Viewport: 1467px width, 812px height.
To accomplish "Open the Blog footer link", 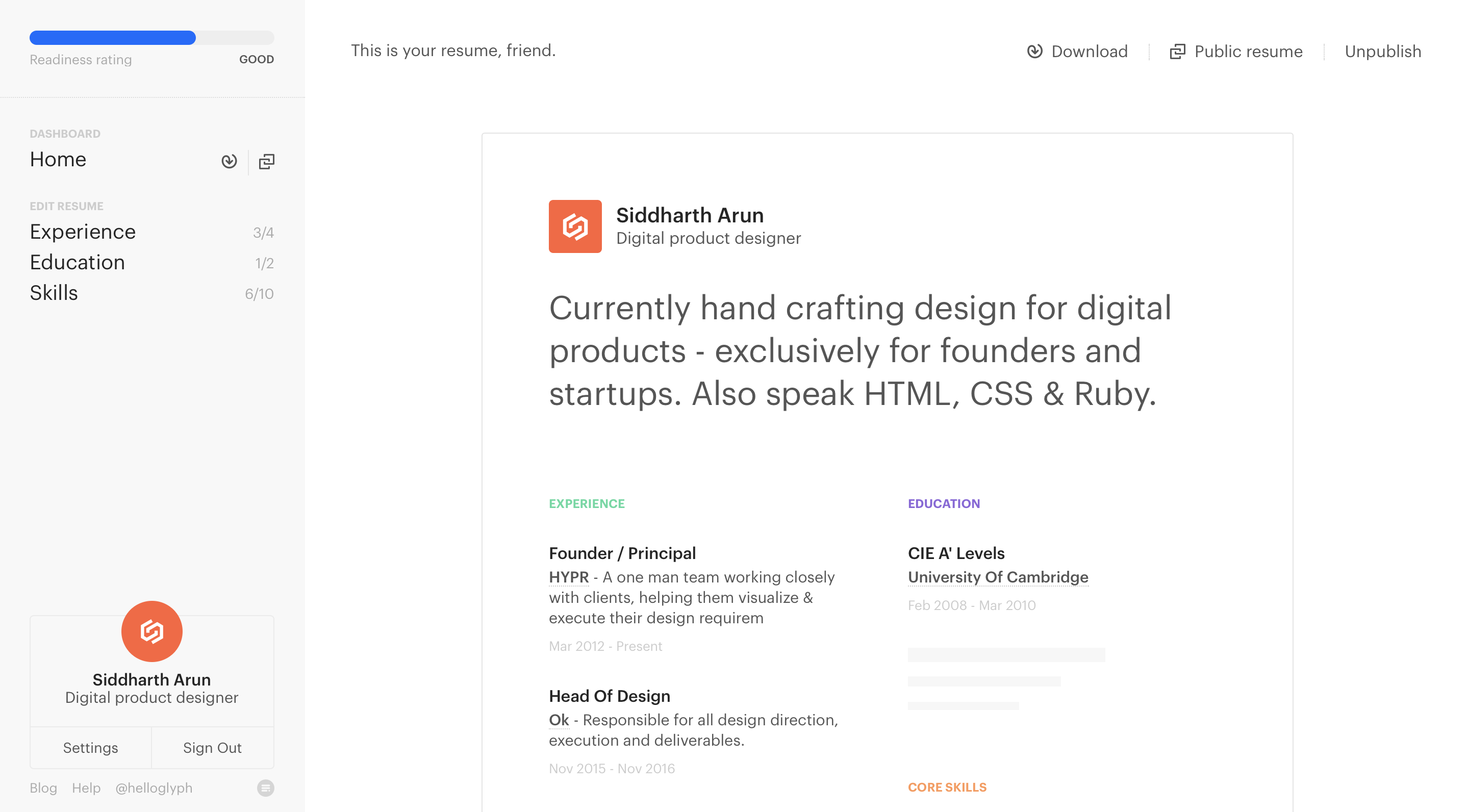I will pyautogui.click(x=43, y=788).
